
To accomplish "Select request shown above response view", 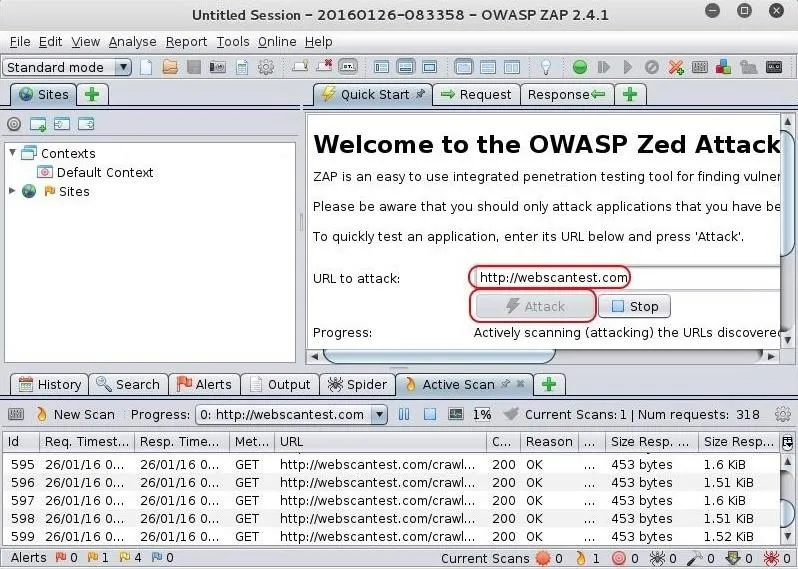I will click(488, 67).
